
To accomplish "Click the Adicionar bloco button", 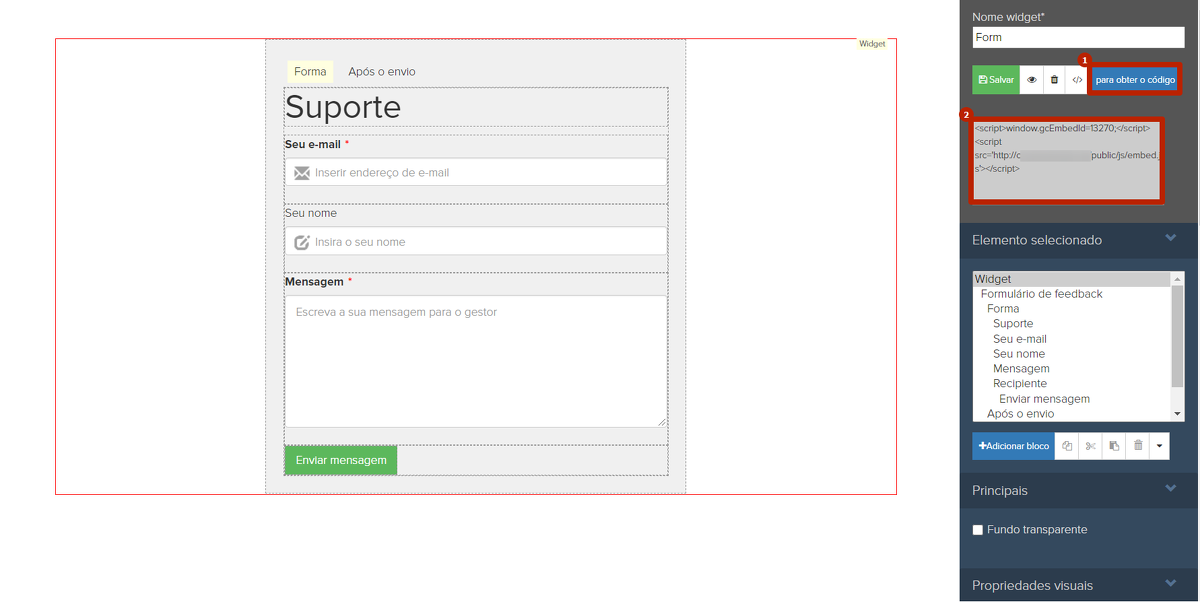I will (x=1014, y=446).
